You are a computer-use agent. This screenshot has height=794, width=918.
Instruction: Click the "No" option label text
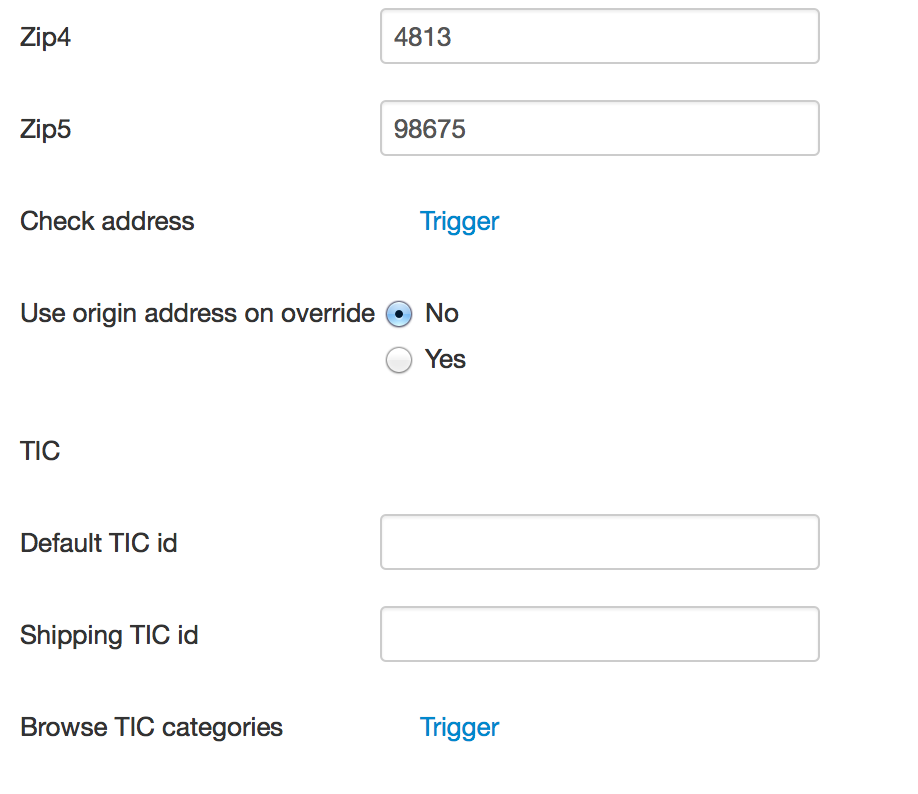pyautogui.click(x=442, y=313)
